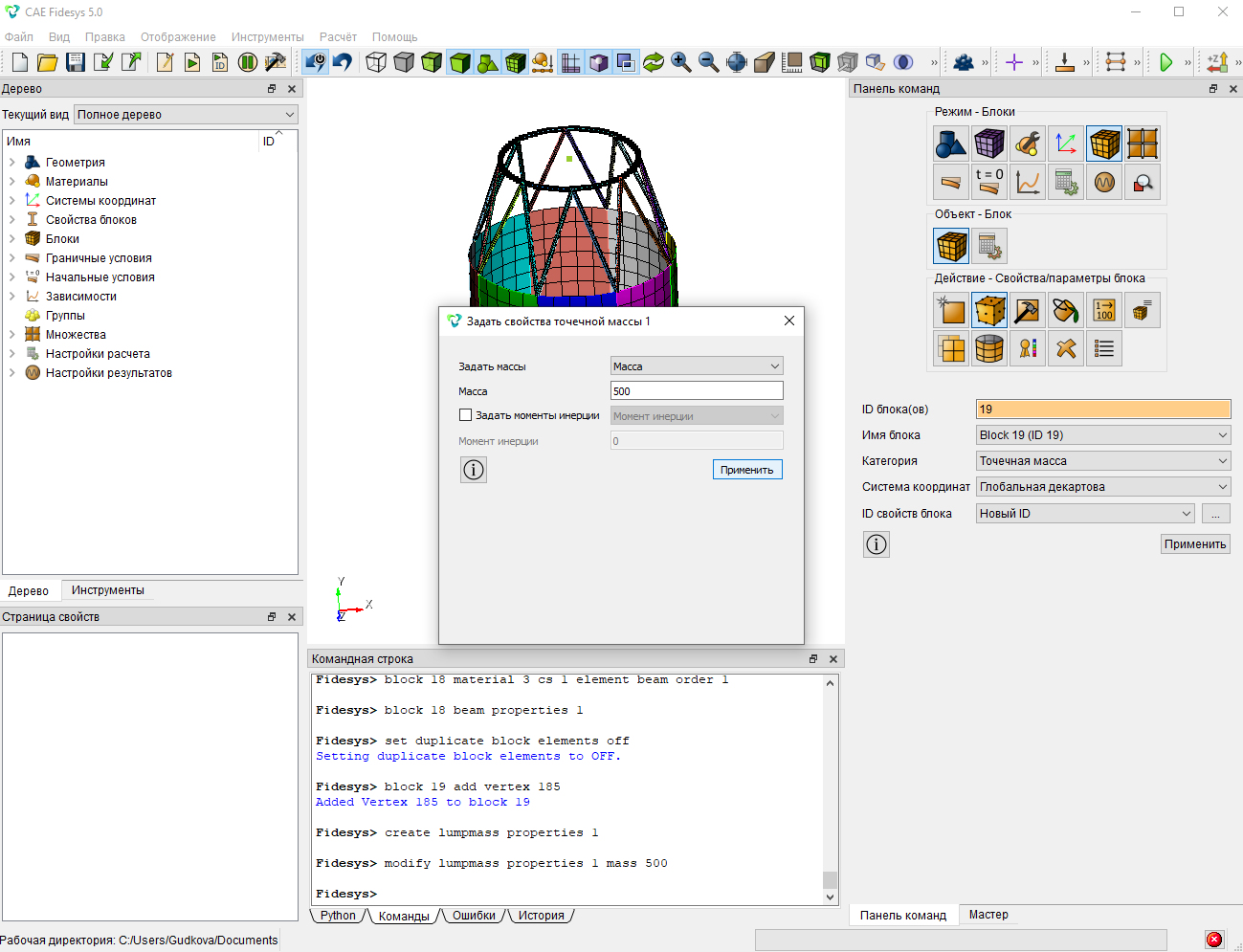Select coordinate systems mode axes icon
The width and height of the screenshot is (1243, 952).
pyautogui.click(x=1066, y=144)
